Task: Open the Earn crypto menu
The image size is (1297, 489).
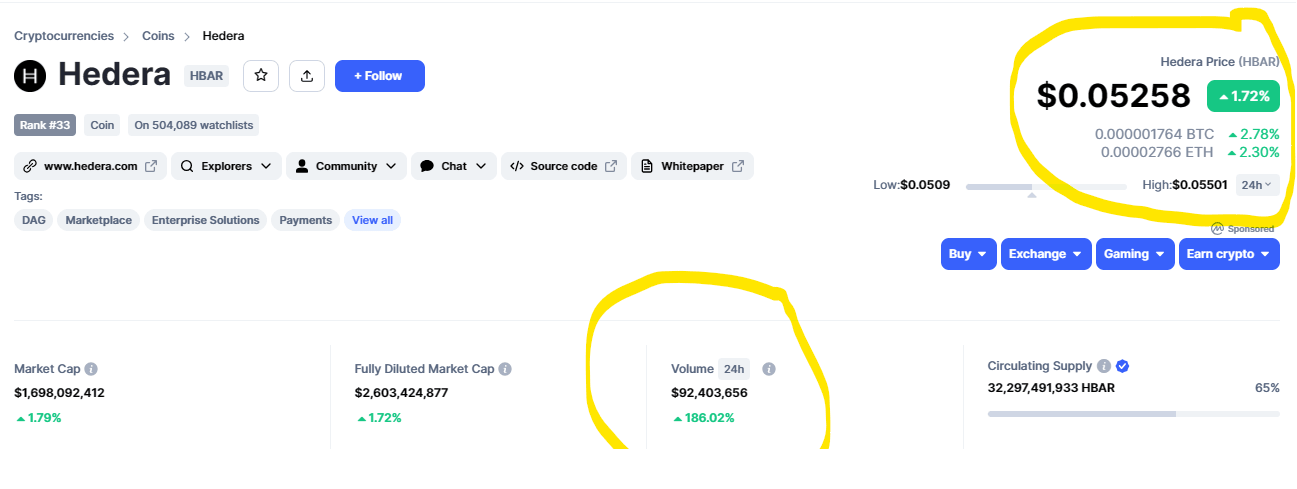Action: [x=1228, y=254]
